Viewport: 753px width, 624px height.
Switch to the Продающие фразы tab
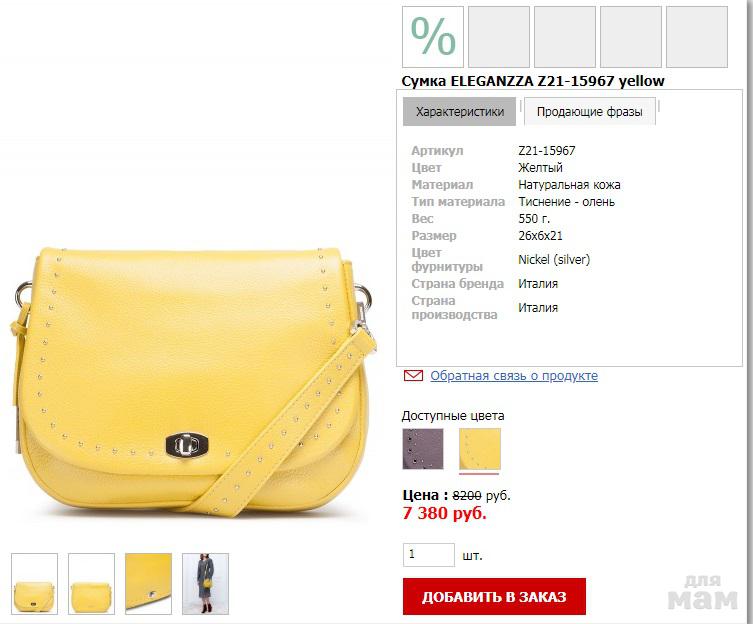589,111
